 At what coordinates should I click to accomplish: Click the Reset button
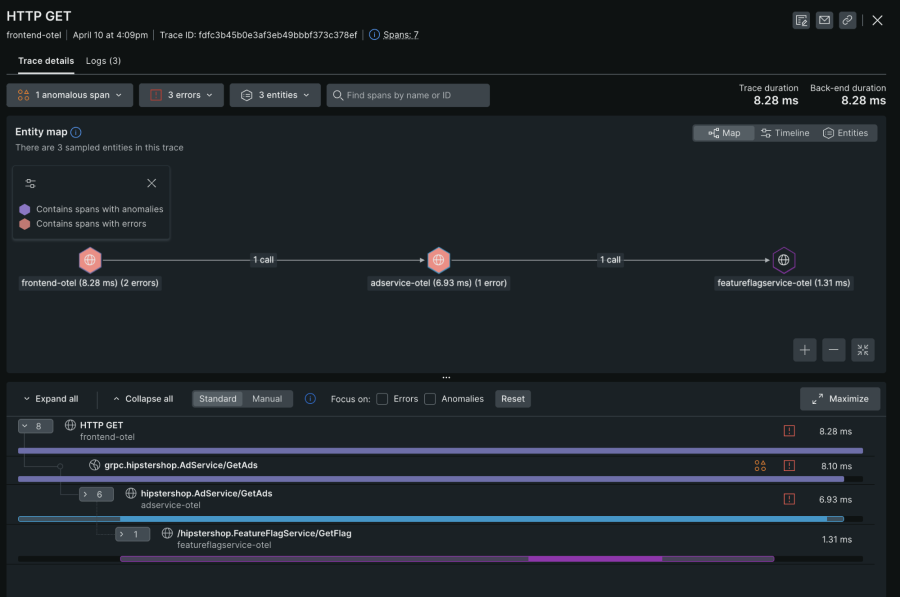pyautogui.click(x=513, y=399)
